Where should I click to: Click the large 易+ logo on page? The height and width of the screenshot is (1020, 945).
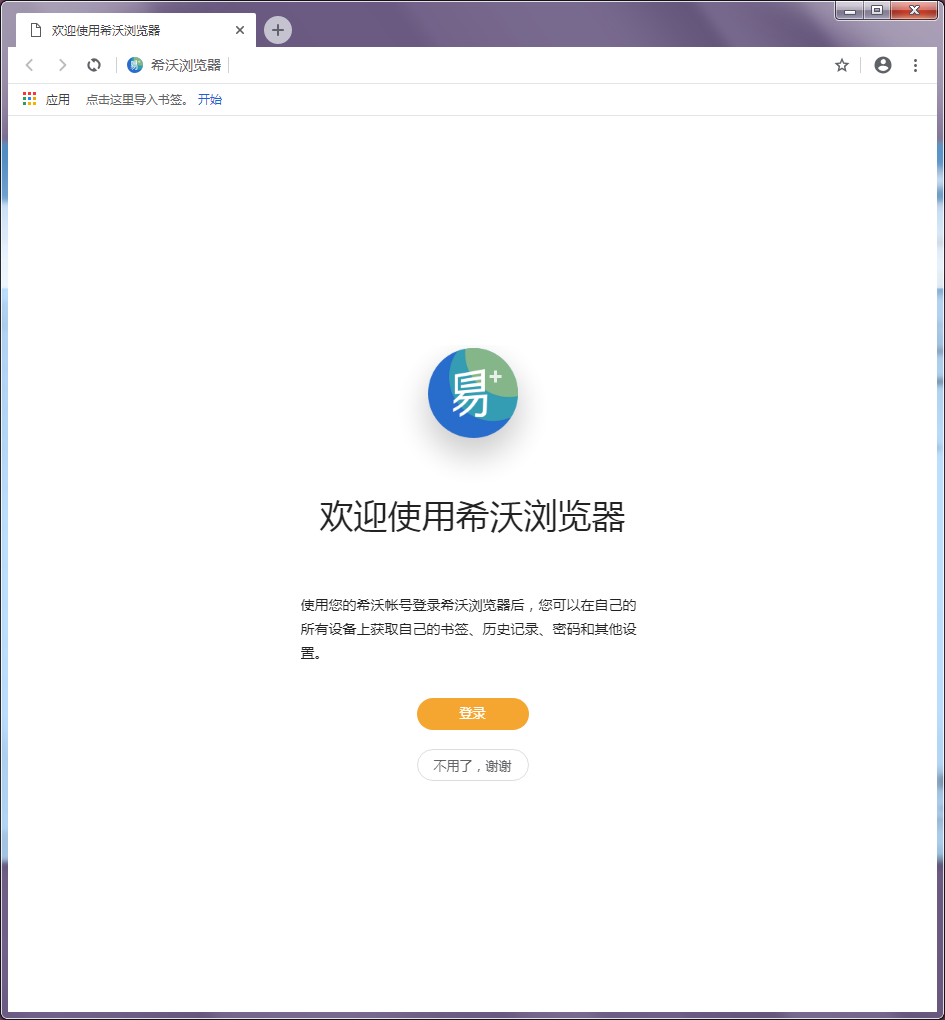click(473, 393)
